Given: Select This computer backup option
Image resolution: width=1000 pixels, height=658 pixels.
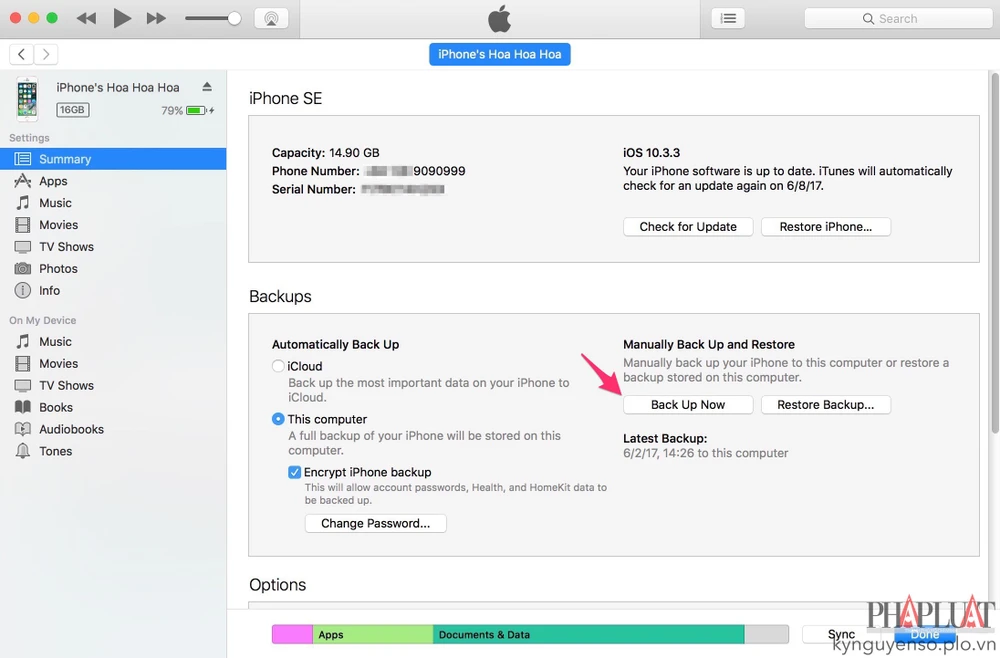Looking at the screenshot, I should pos(279,419).
